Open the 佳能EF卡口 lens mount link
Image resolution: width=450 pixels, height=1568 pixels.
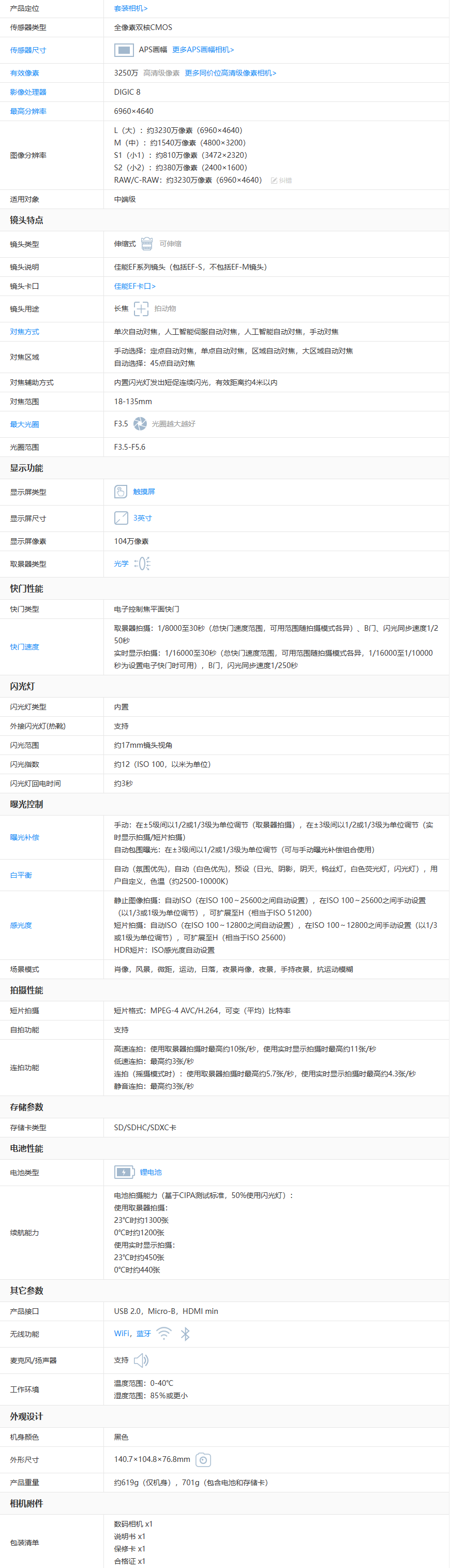coord(134,286)
